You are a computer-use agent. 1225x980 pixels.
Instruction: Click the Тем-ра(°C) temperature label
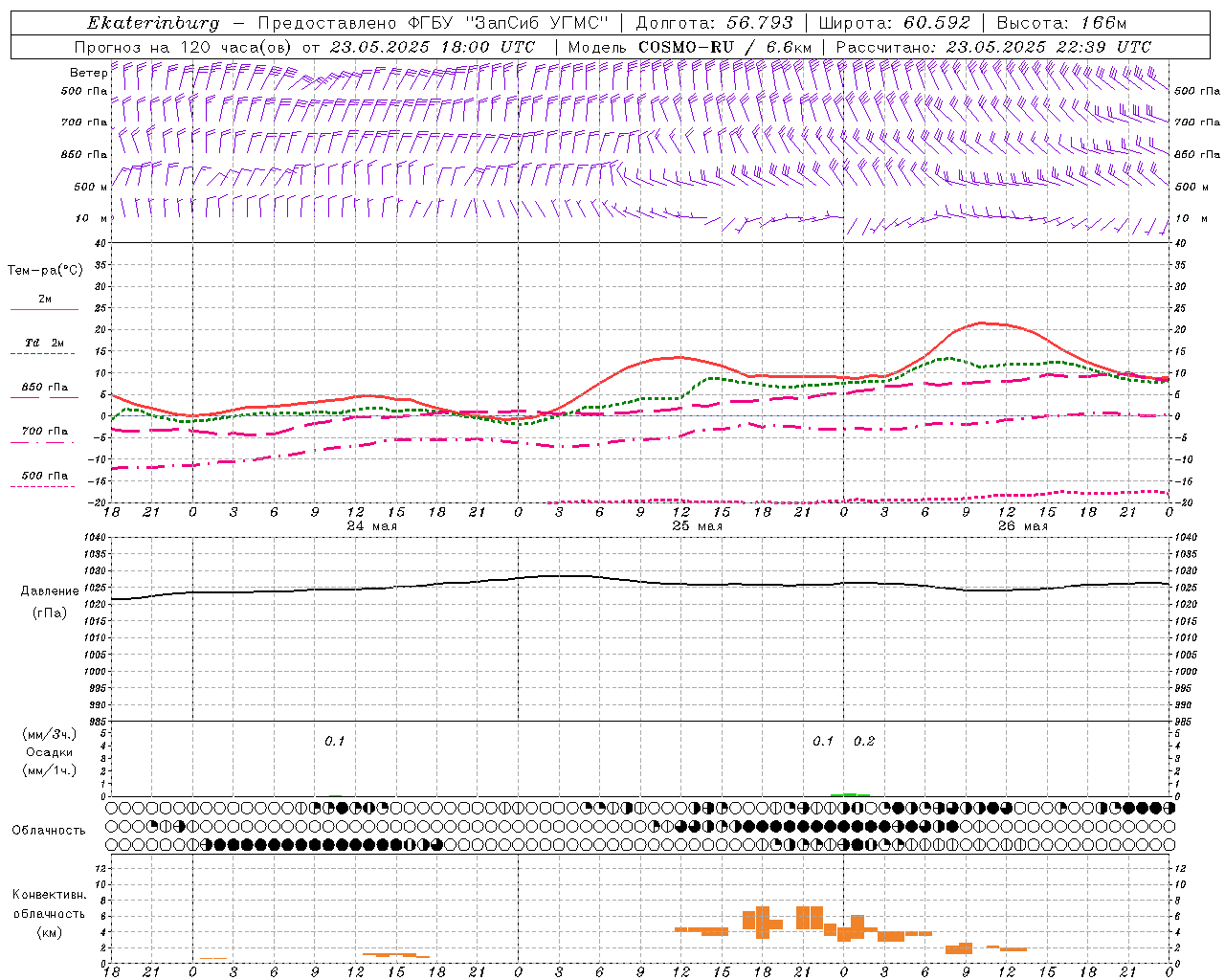(x=45, y=271)
